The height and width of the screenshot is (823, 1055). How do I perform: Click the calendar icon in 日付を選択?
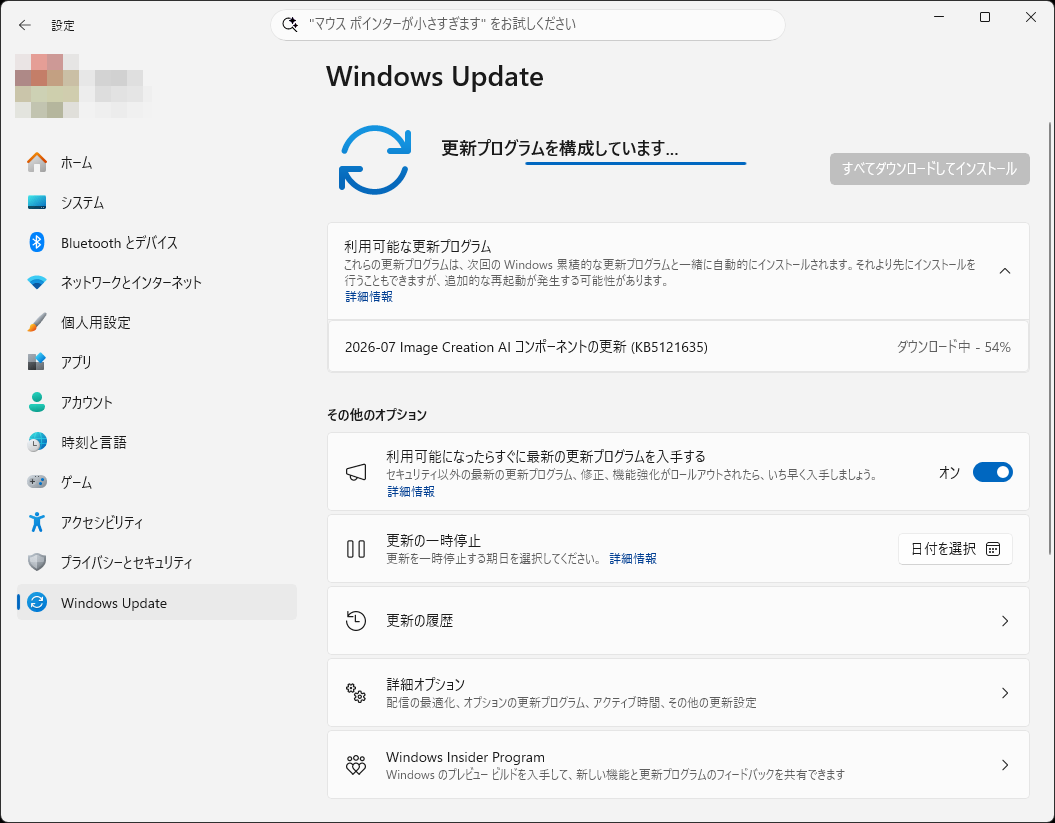coord(992,549)
